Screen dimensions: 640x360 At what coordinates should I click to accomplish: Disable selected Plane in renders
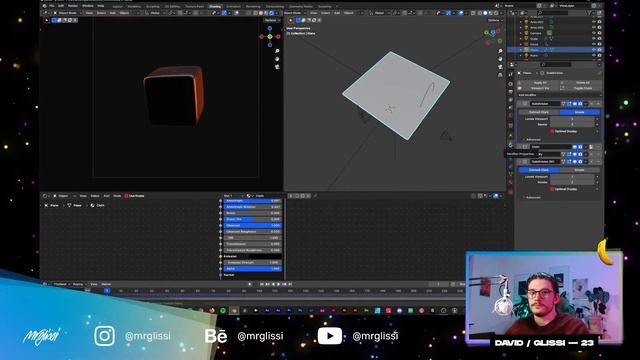click(599, 50)
